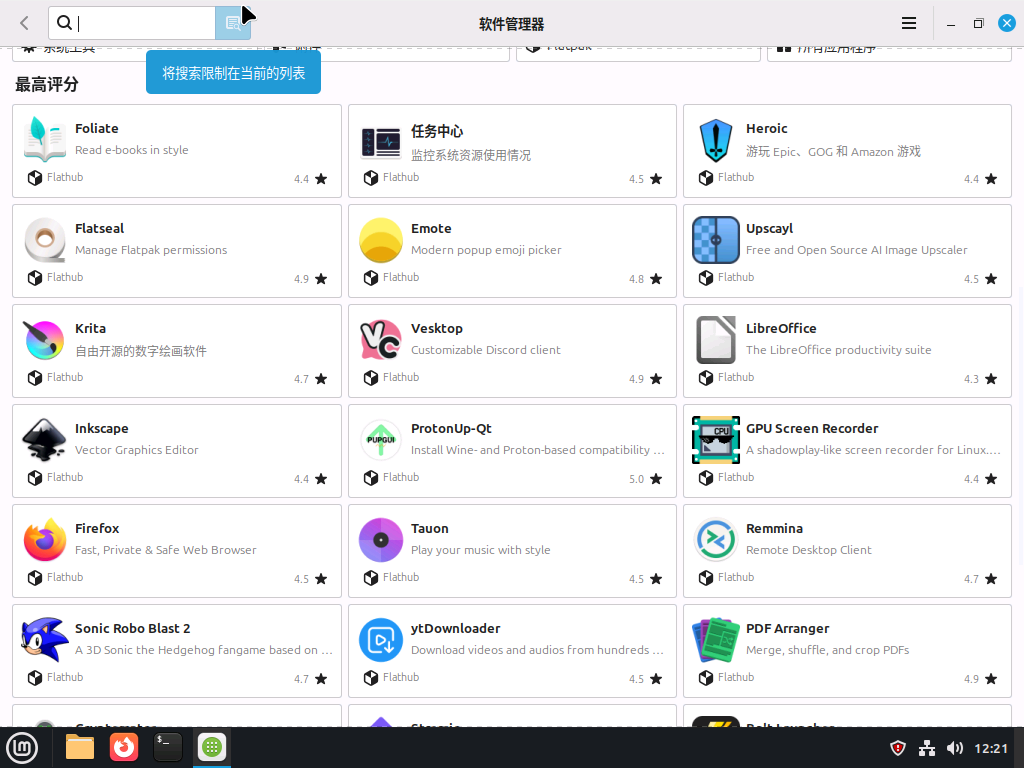This screenshot has width=1024, height=768.
Task: Open the 任务中心 app icon
Action: click(x=381, y=142)
